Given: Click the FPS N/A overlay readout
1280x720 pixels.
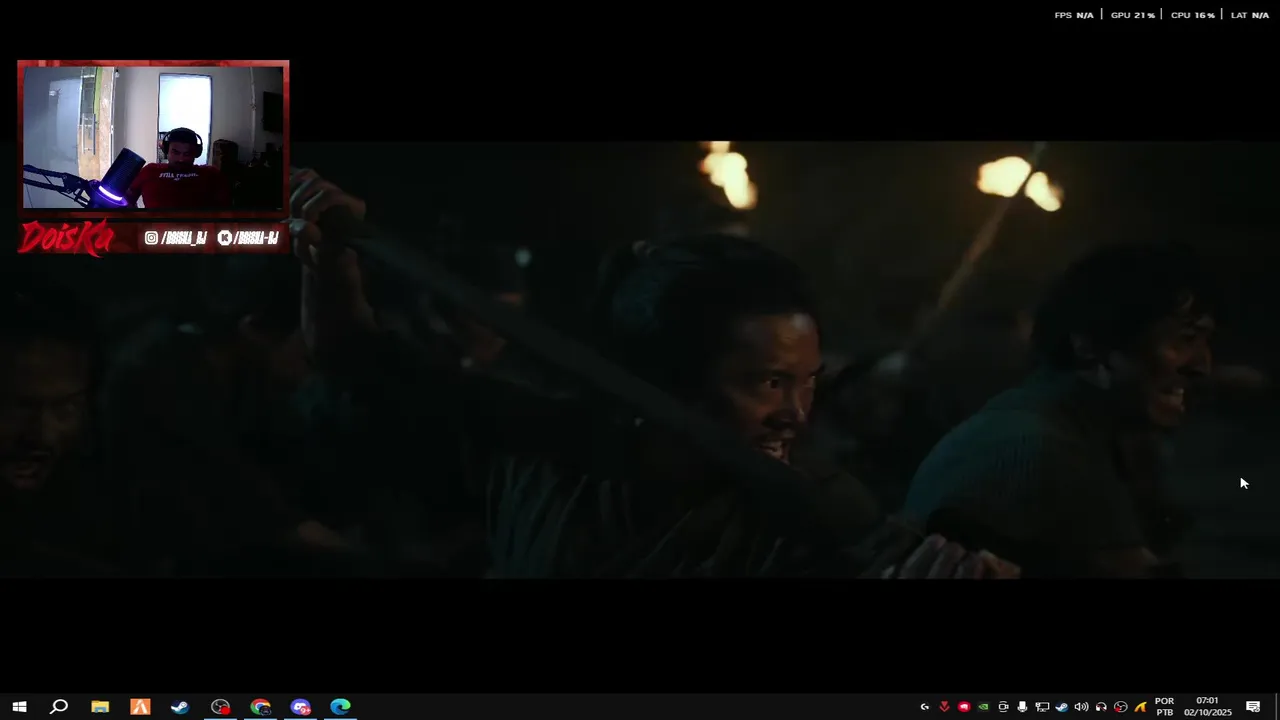Looking at the screenshot, I should [1074, 15].
